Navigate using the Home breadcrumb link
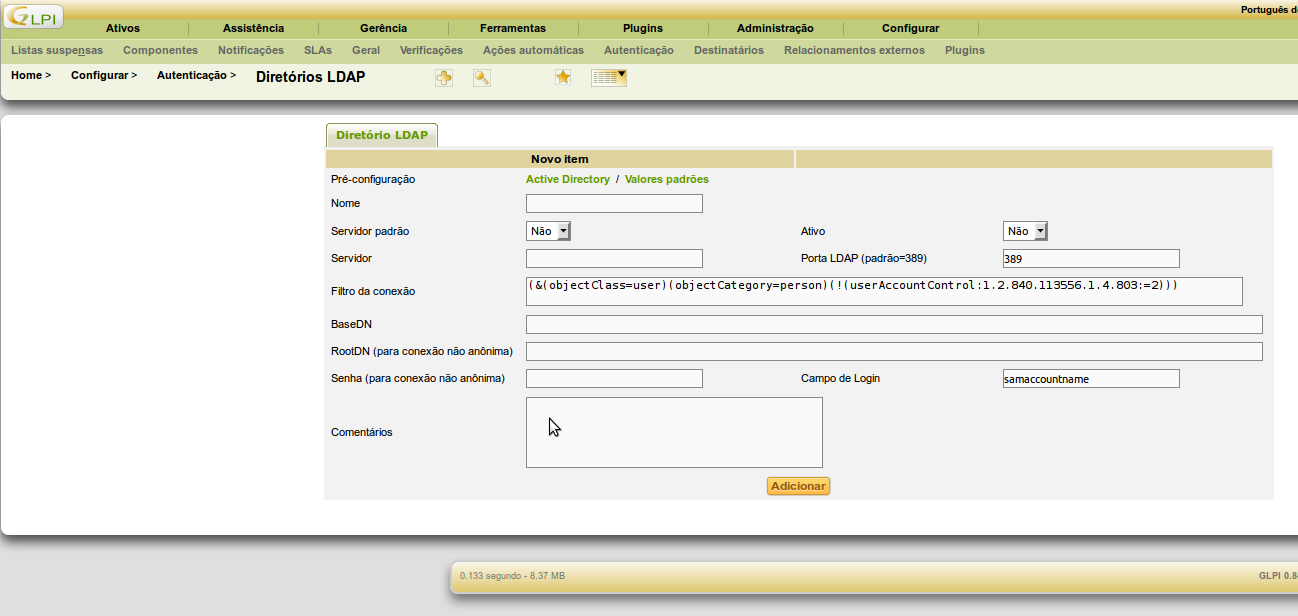 26,75
